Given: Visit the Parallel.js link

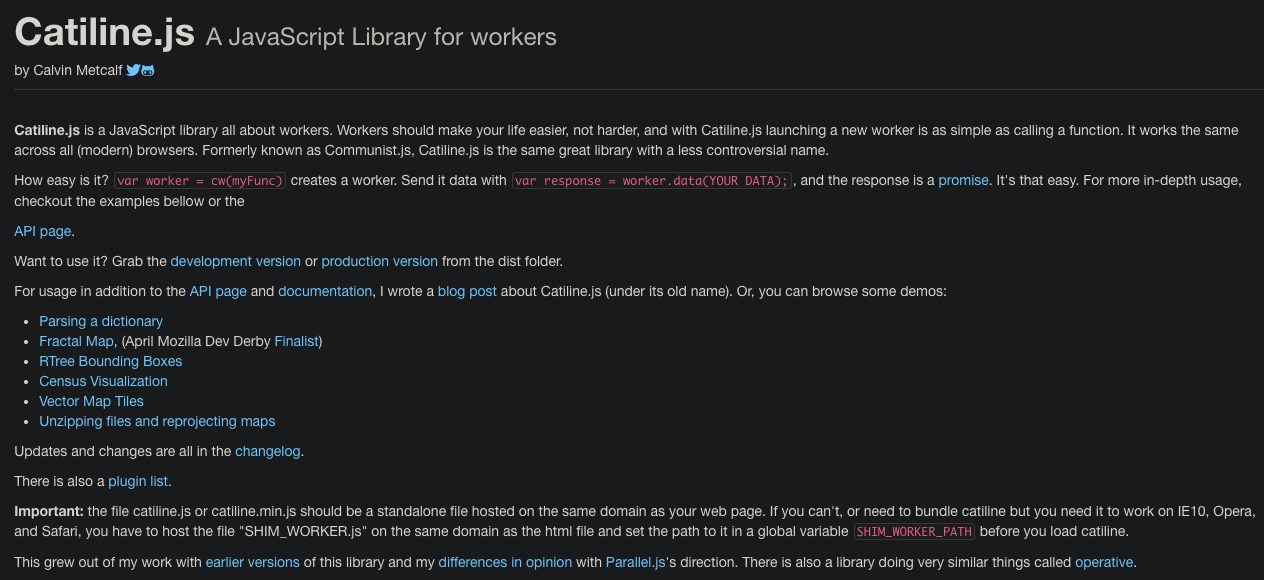Looking at the screenshot, I should (x=636, y=562).
